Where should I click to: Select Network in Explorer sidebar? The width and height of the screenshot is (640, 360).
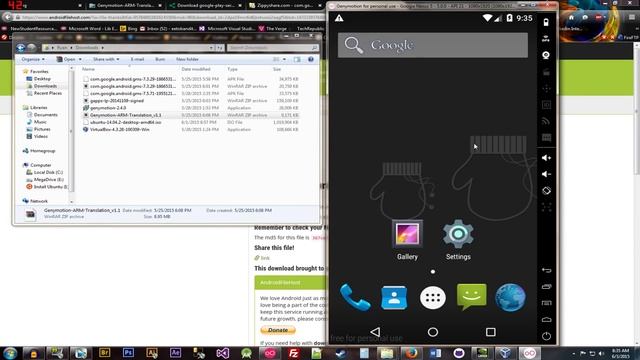pos(39,201)
